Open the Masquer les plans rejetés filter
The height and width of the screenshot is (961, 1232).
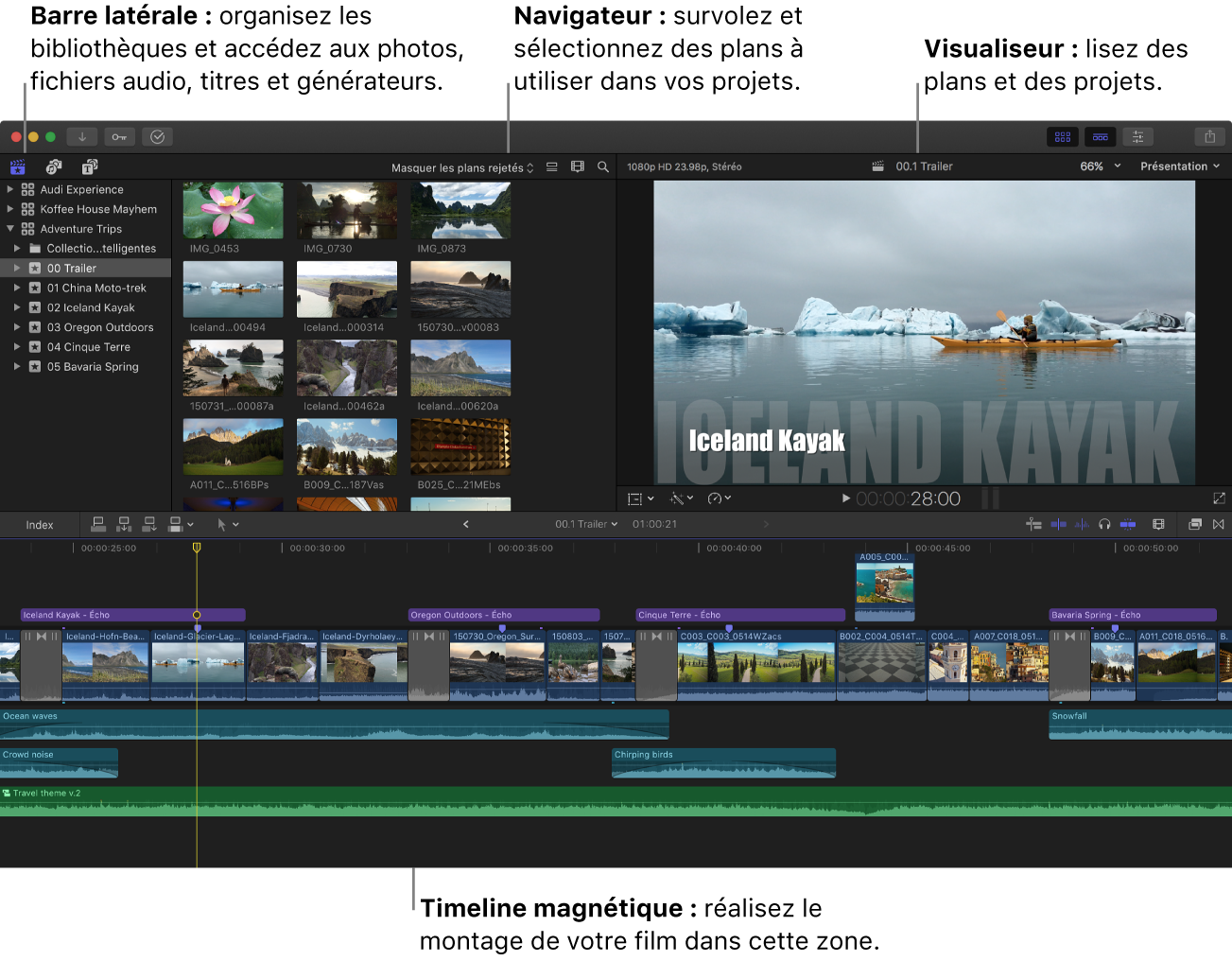click(462, 168)
